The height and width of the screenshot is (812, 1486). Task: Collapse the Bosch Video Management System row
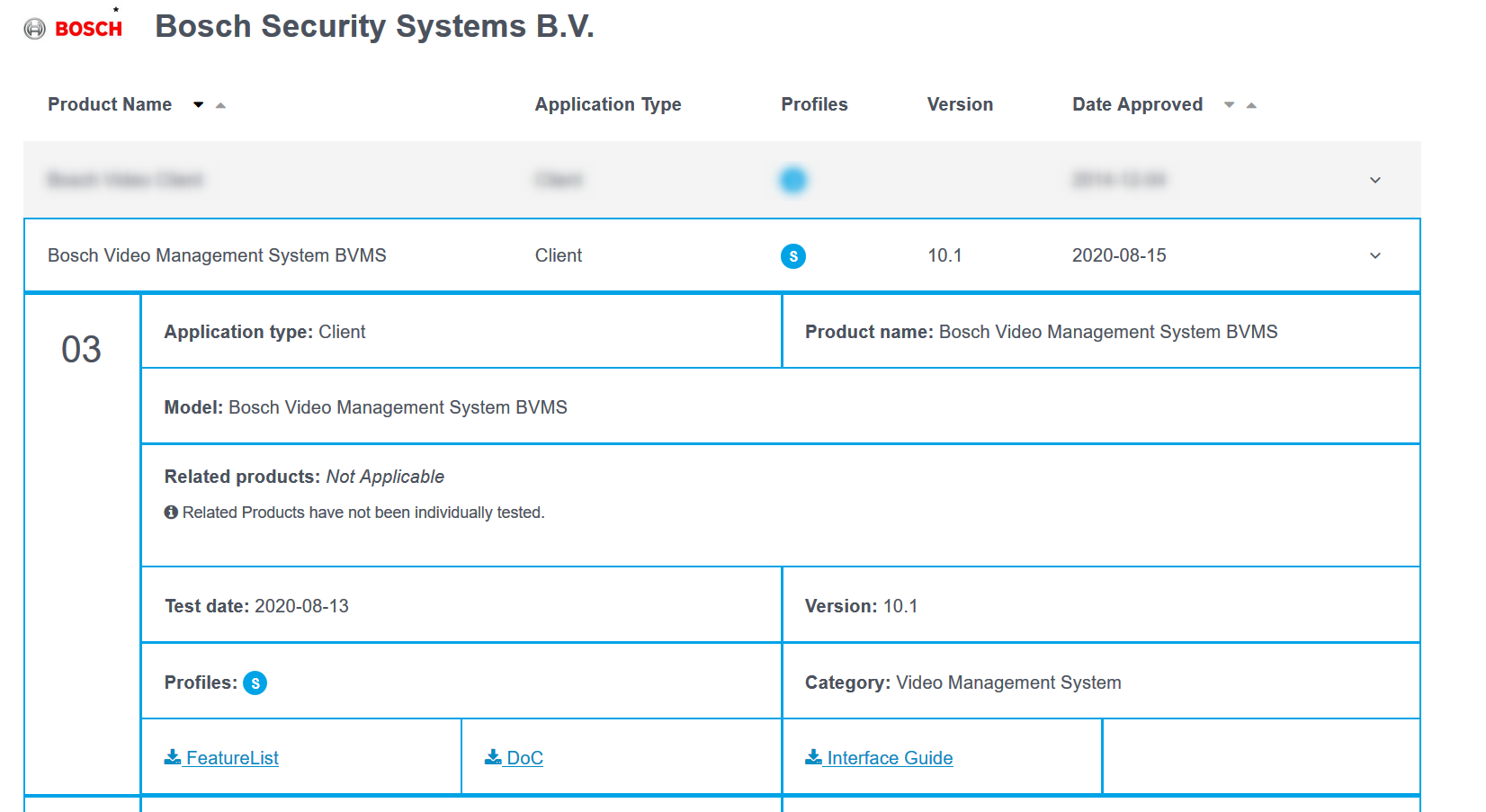tap(1374, 256)
